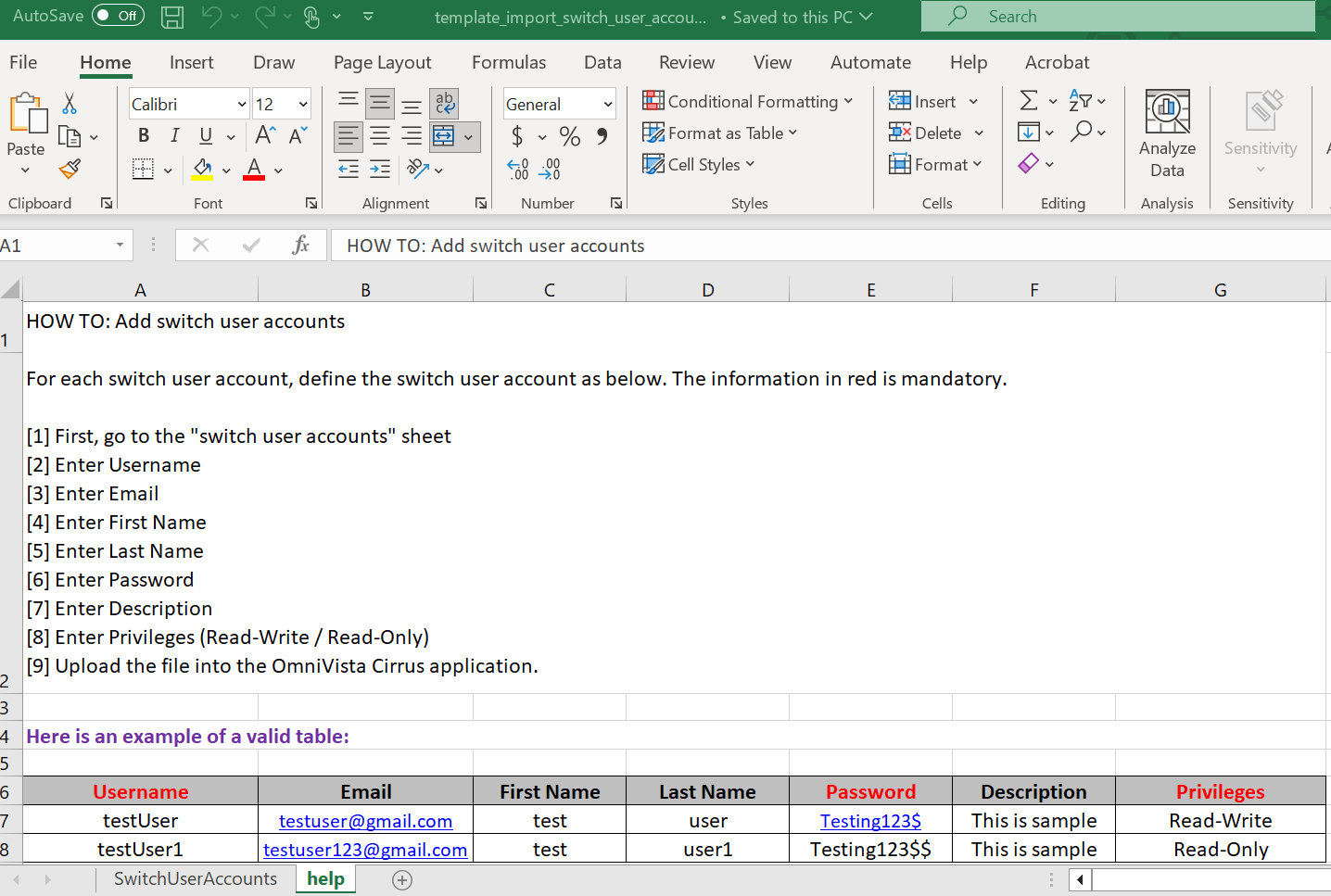Click the Undo arrow icon
Screen dimensions: 1331x896
(x=212, y=17)
